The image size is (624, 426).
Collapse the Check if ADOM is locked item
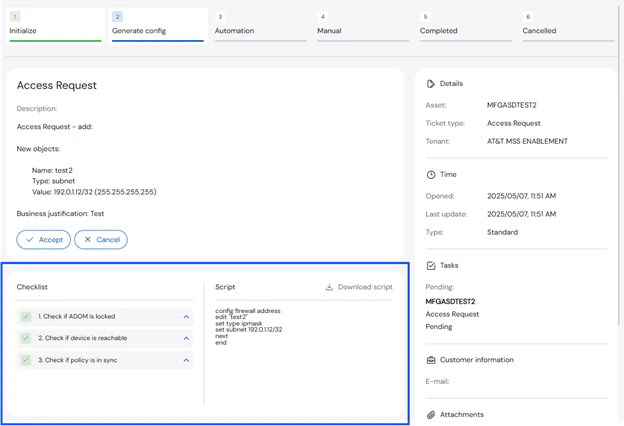[186, 317]
